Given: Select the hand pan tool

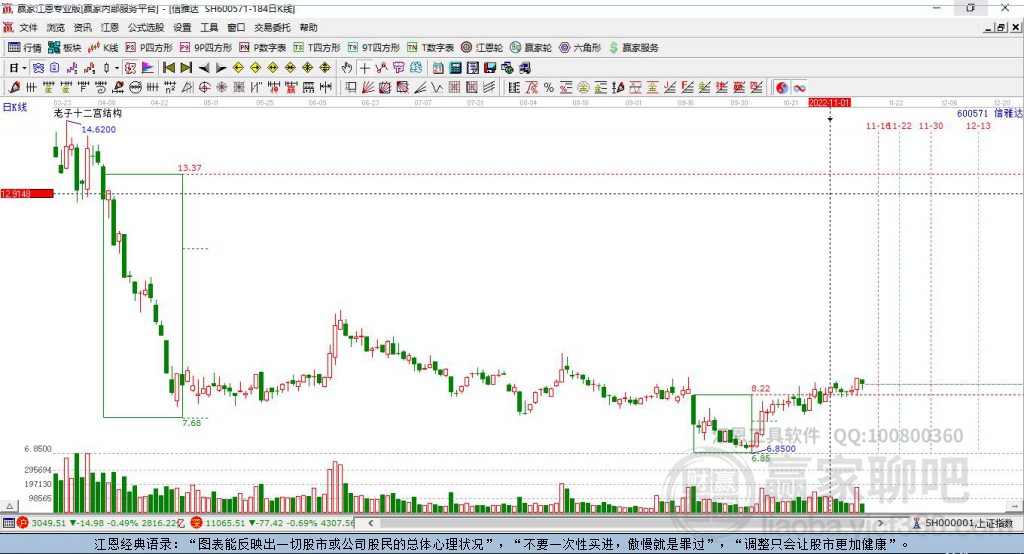Looking at the screenshot, I should click(x=347, y=68).
